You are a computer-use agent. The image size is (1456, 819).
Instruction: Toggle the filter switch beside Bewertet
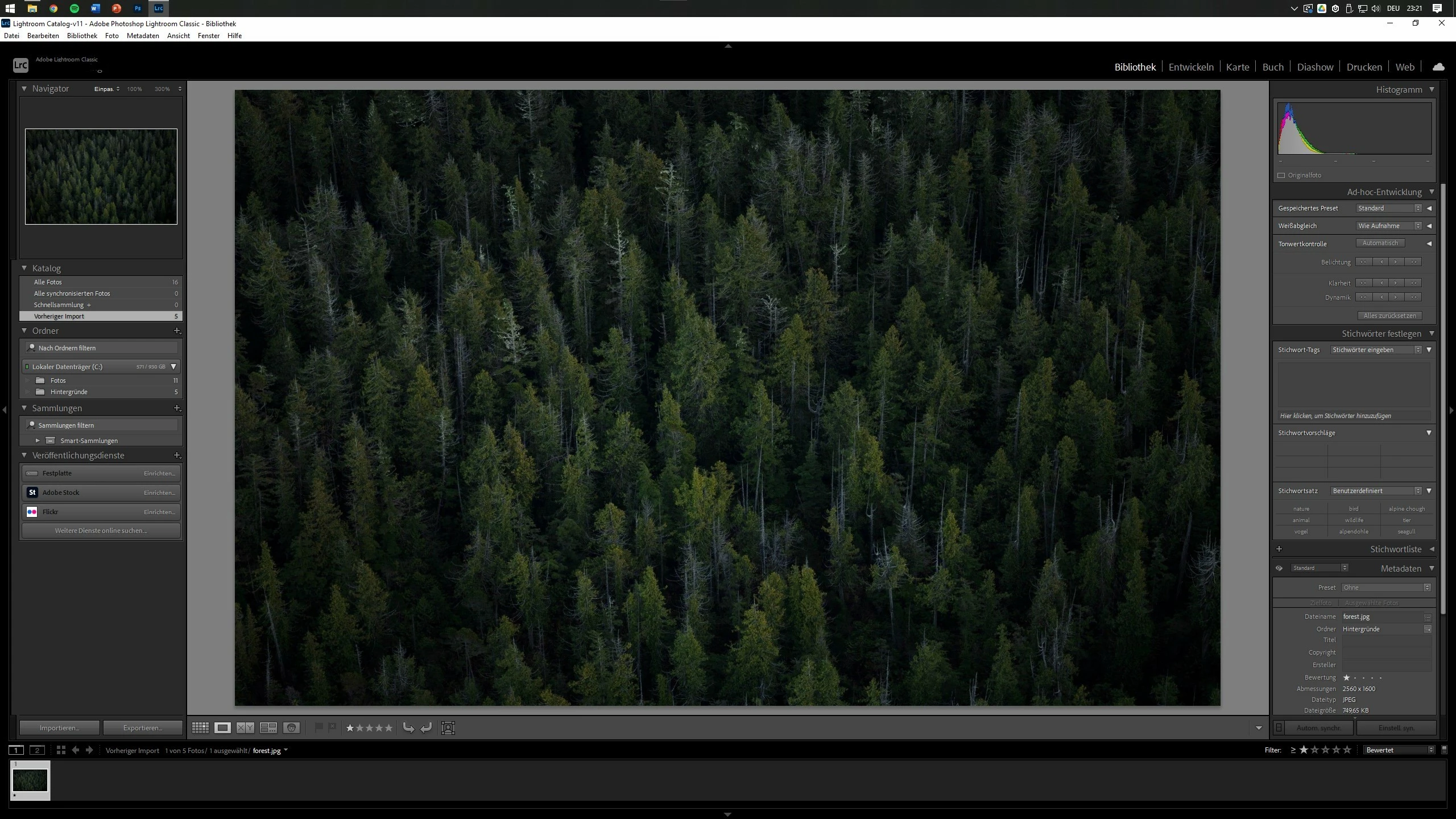(1444, 750)
